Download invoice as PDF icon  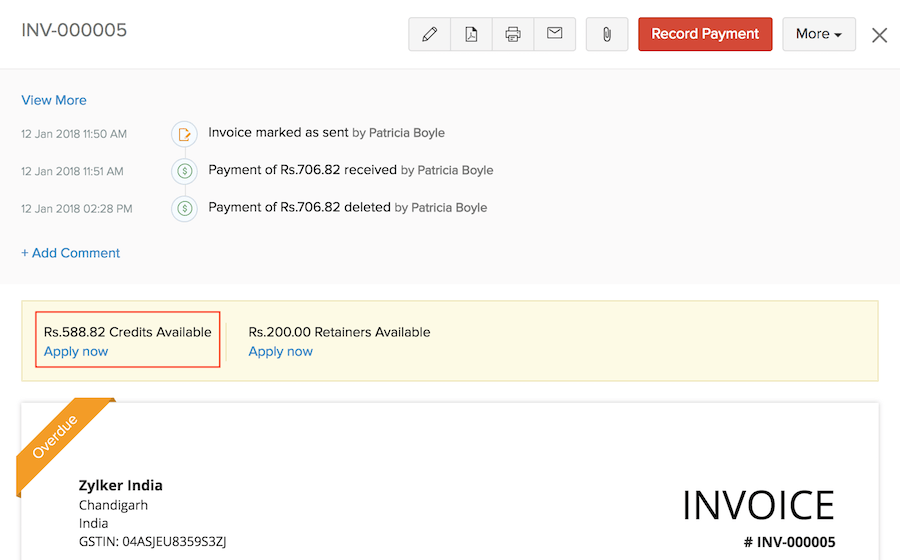471,34
